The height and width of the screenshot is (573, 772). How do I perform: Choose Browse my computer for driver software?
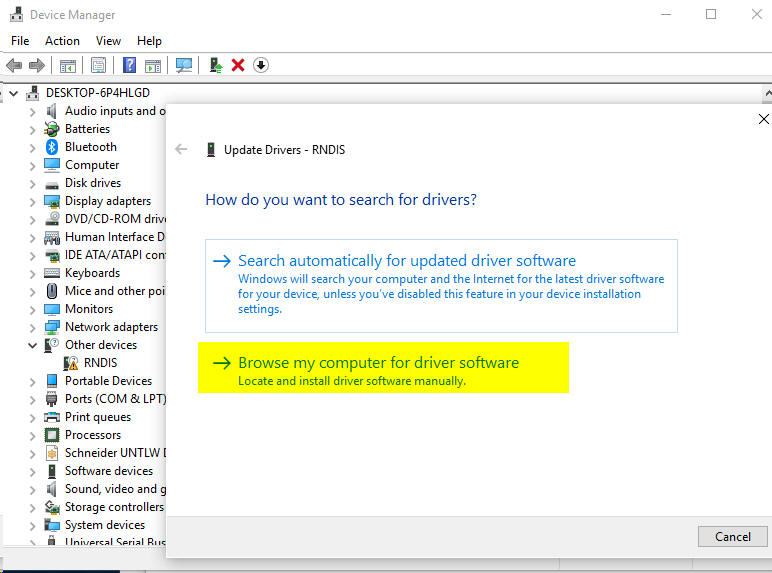[x=383, y=368]
